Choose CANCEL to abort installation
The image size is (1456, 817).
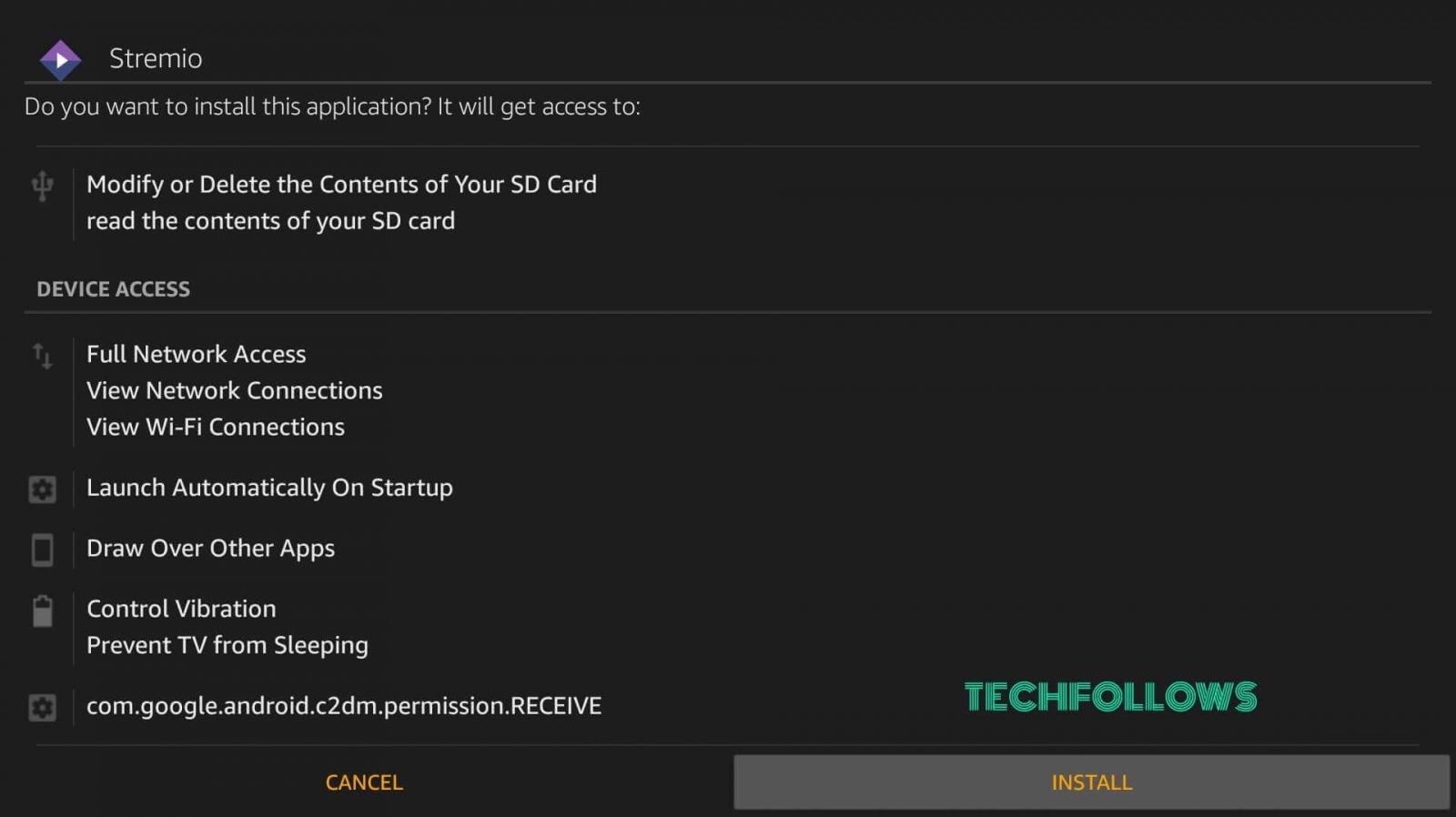click(364, 782)
